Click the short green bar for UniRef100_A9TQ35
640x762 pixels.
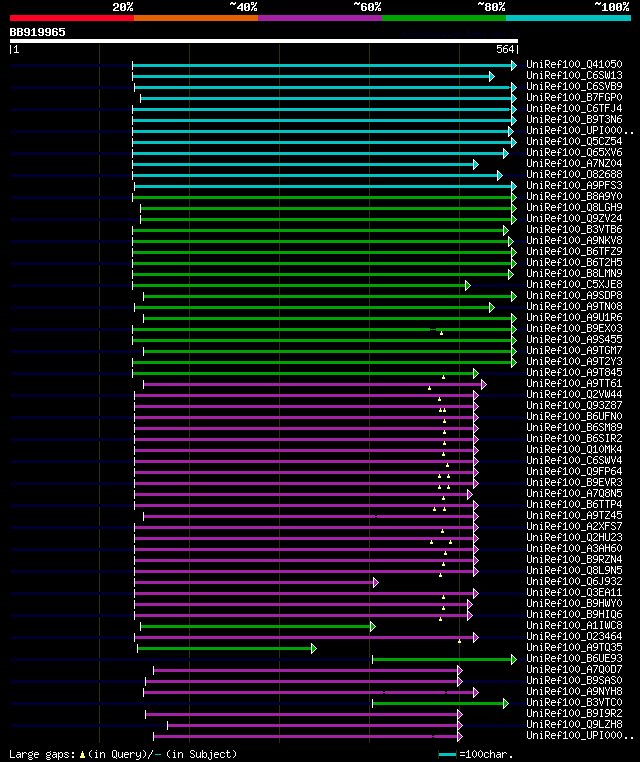[x=225, y=648]
